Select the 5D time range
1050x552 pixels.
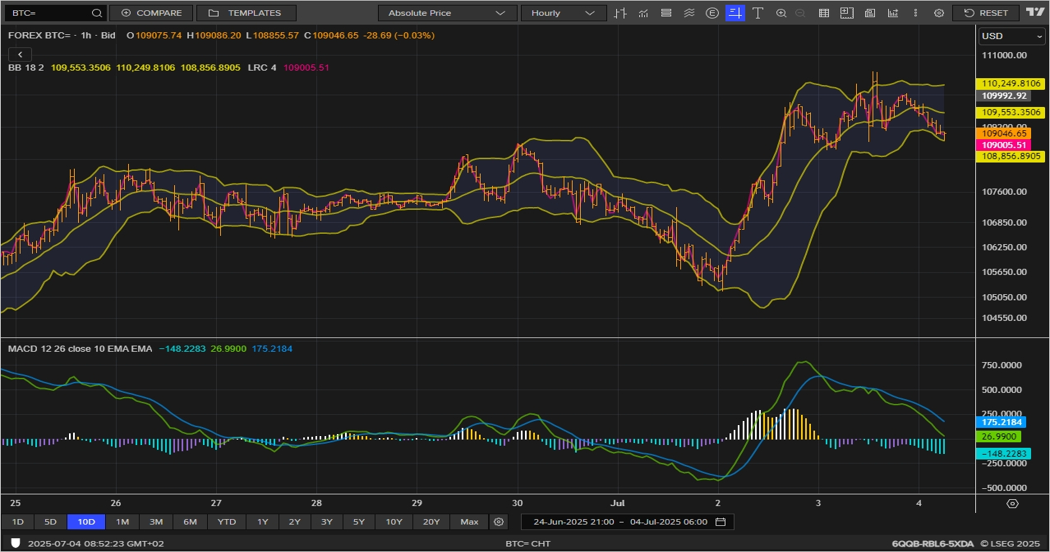click(50, 522)
